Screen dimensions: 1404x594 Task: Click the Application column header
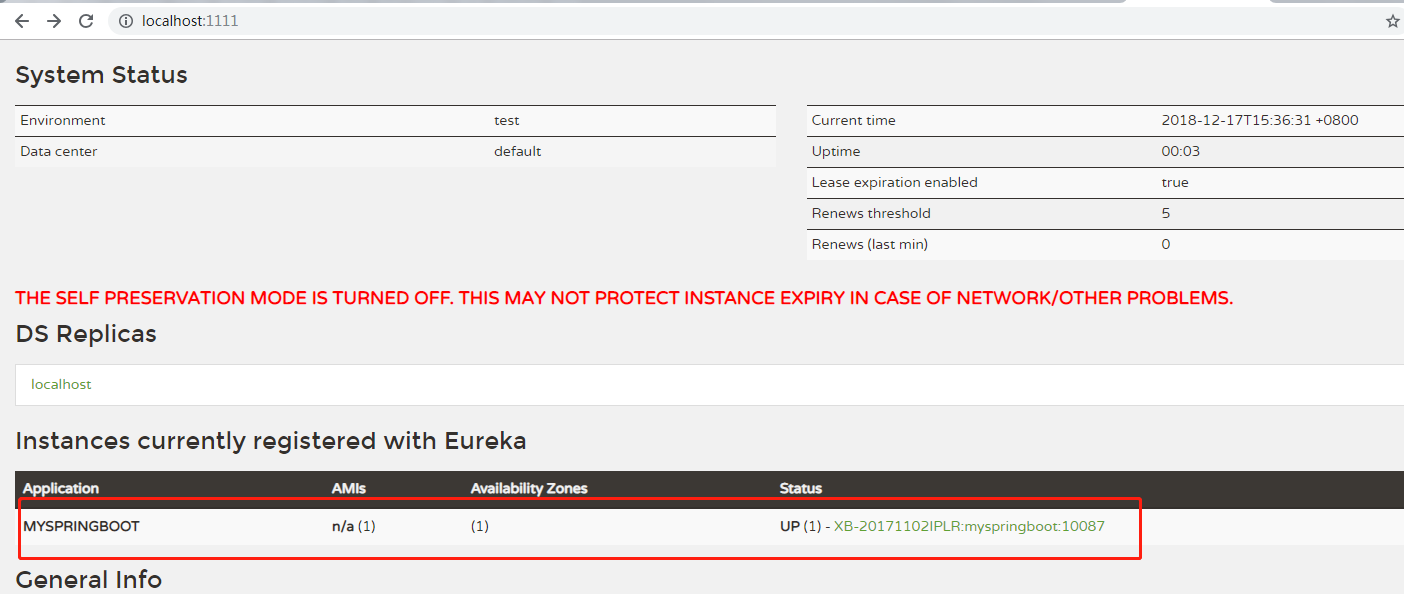point(61,488)
